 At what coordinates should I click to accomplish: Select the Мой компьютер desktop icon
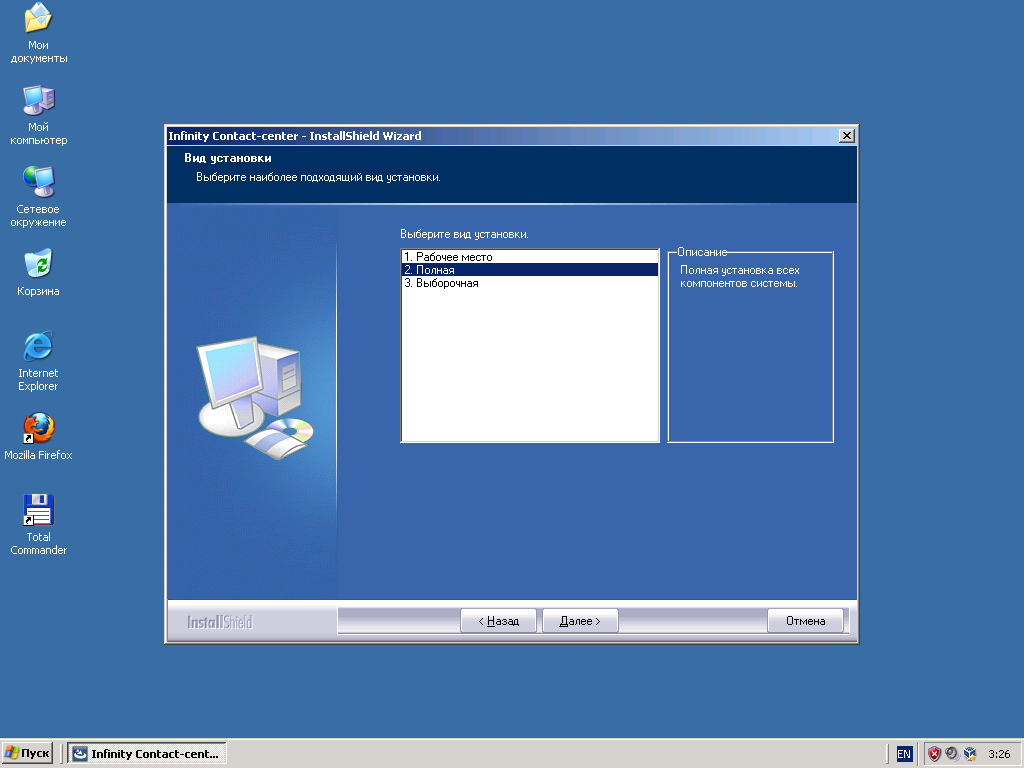click(x=38, y=115)
